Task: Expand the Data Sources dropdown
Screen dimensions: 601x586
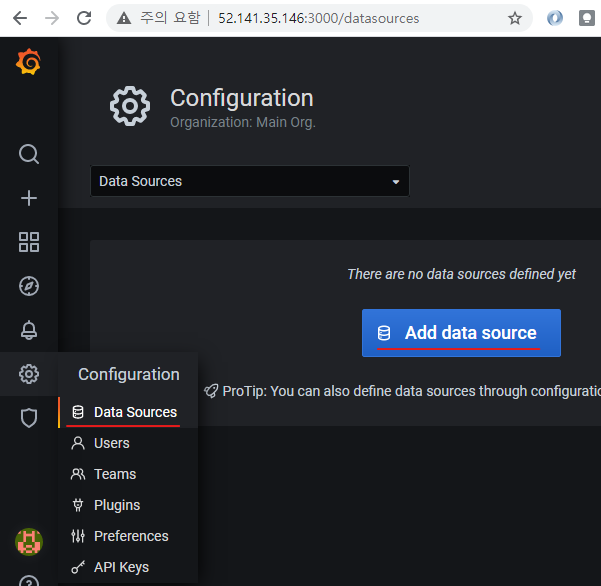Action: pyautogui.click(x=250, y=181)
